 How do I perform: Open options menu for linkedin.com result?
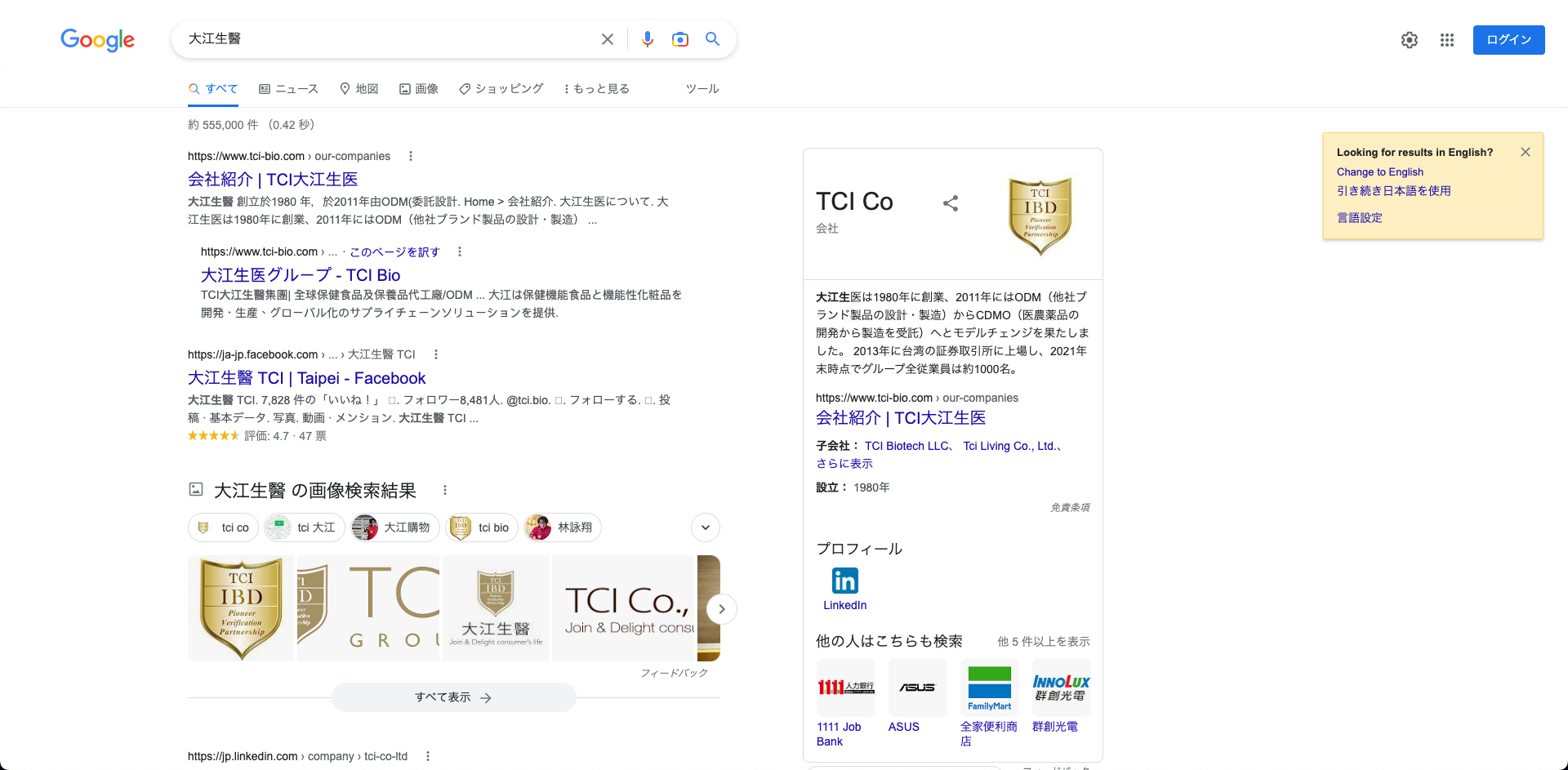428,756
